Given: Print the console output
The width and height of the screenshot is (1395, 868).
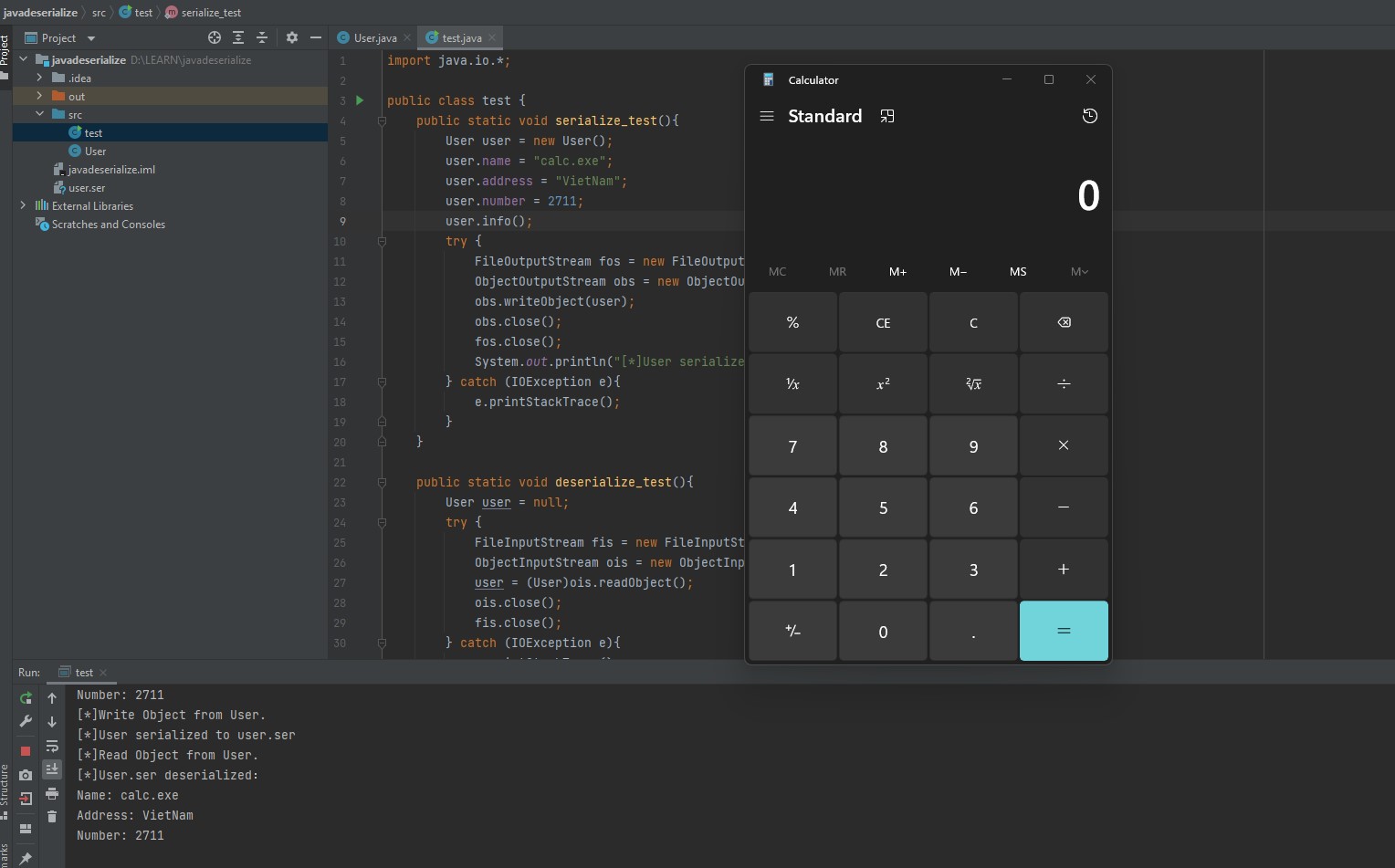Looking at the screenshot, I should coord(52,794).
